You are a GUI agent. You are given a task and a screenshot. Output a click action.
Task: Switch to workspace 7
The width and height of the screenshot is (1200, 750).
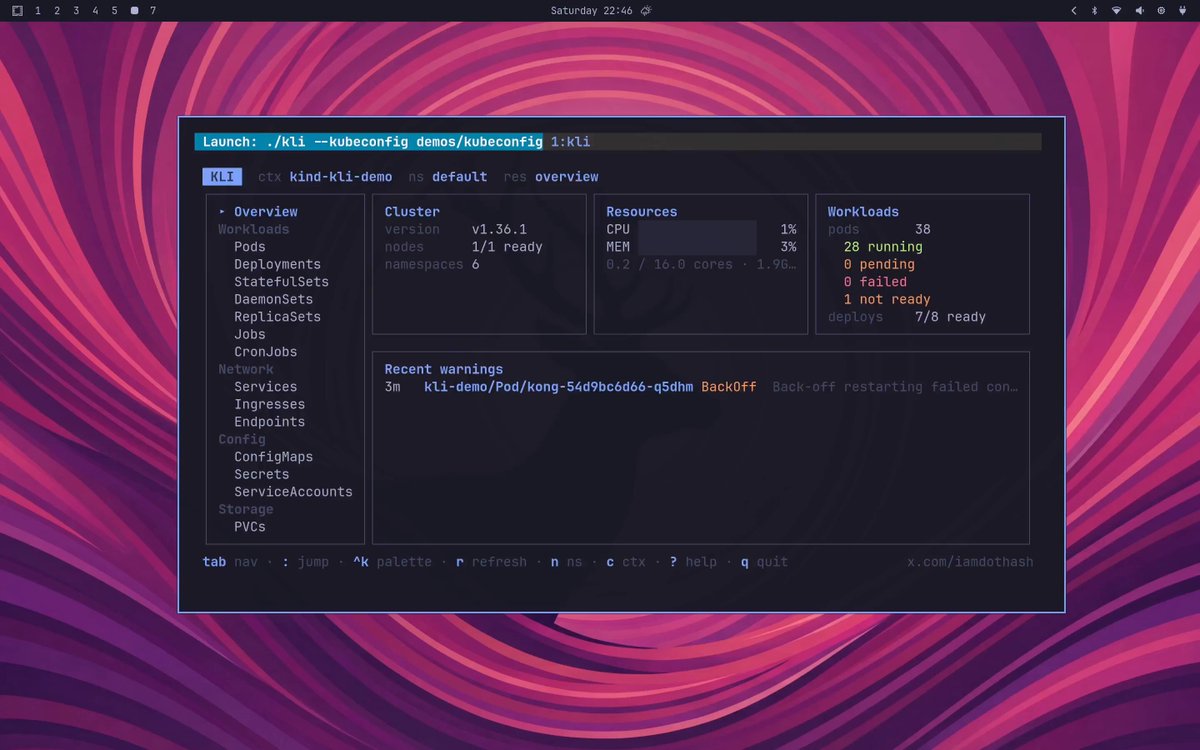click(x=153, y=10)
